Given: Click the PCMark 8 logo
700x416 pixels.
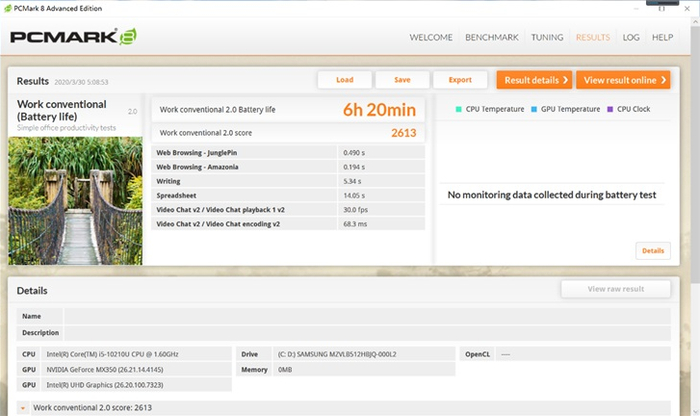Looking at the screenshot, I should [73, 38].
